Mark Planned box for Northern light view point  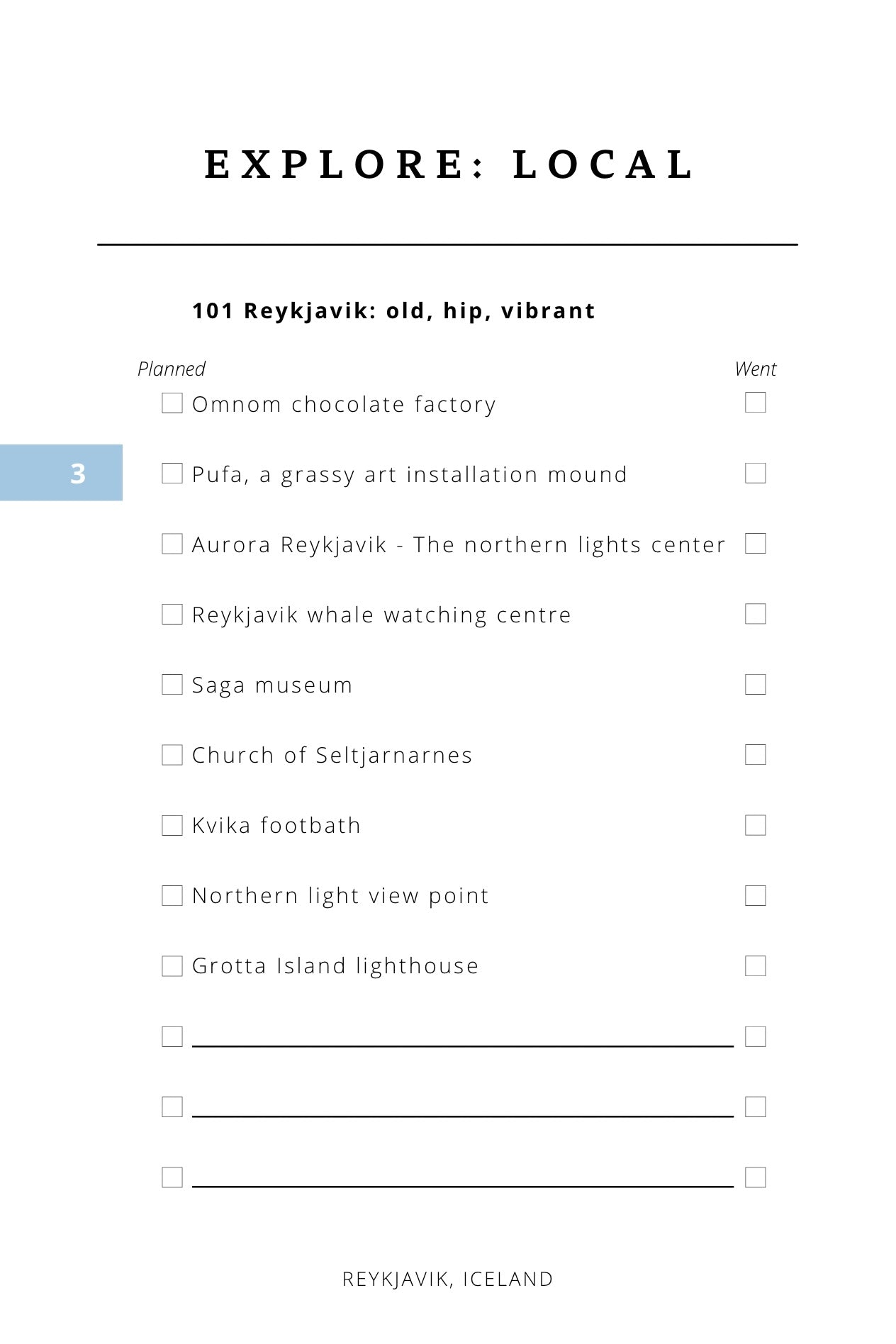coord(172,895)
